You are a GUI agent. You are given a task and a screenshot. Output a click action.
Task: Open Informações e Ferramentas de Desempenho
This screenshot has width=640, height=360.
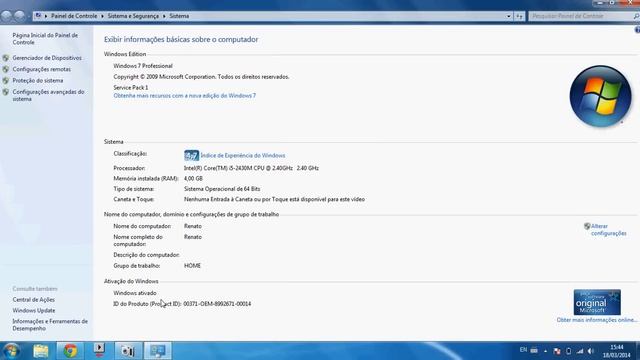click(50, 325)
